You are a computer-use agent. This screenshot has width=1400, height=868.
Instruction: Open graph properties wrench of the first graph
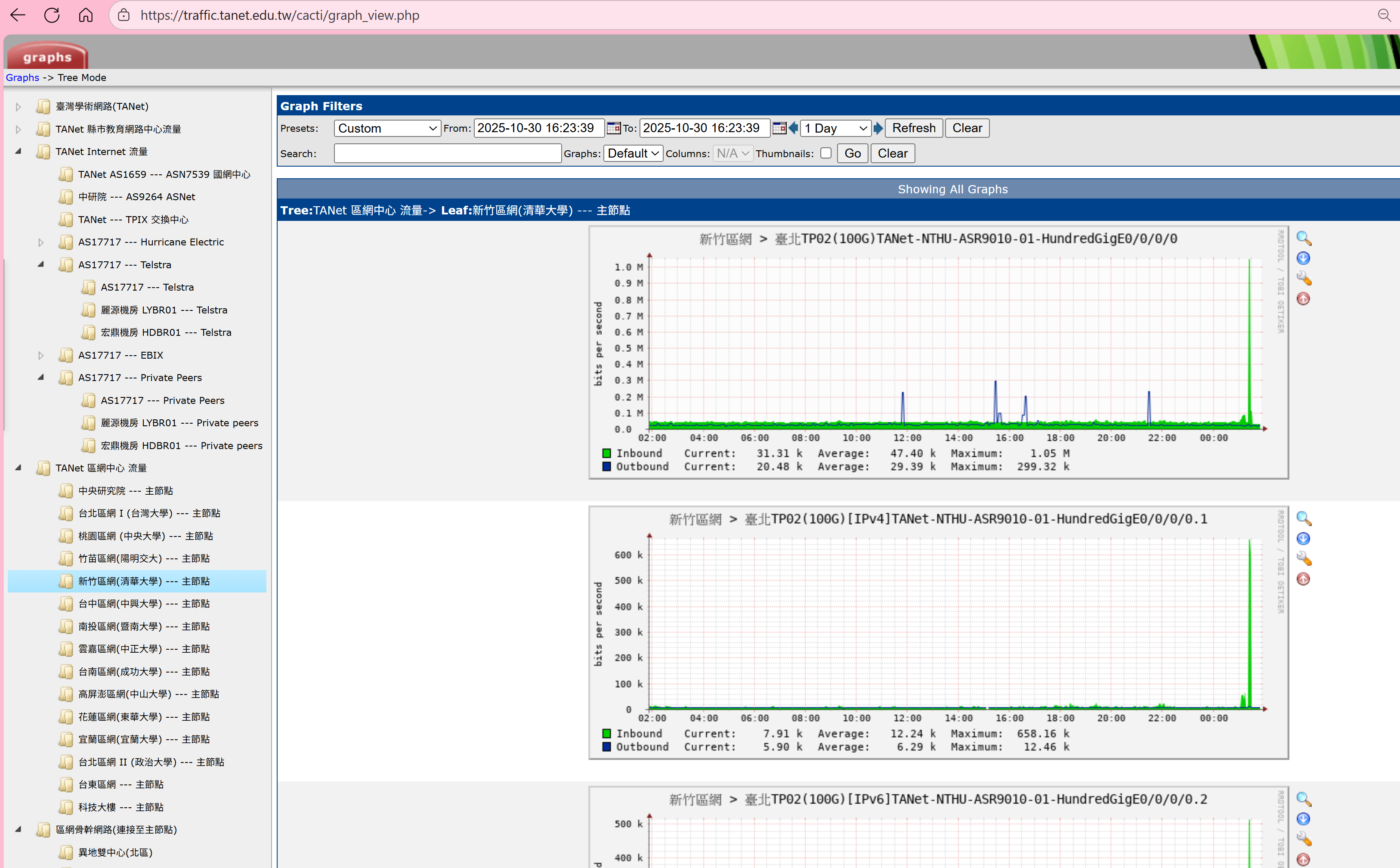point(1304,279)
